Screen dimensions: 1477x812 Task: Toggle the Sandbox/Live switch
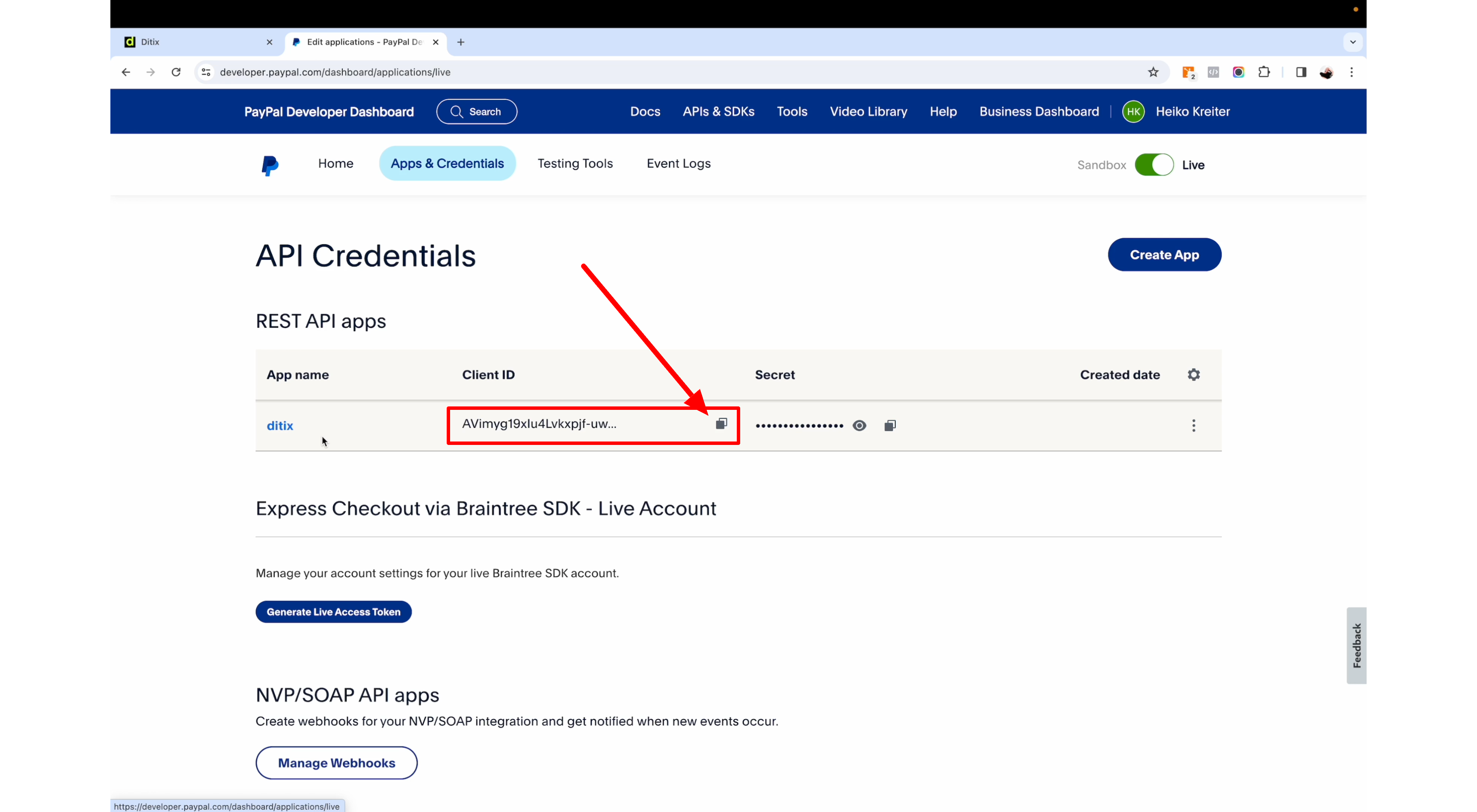[1154, 165]
